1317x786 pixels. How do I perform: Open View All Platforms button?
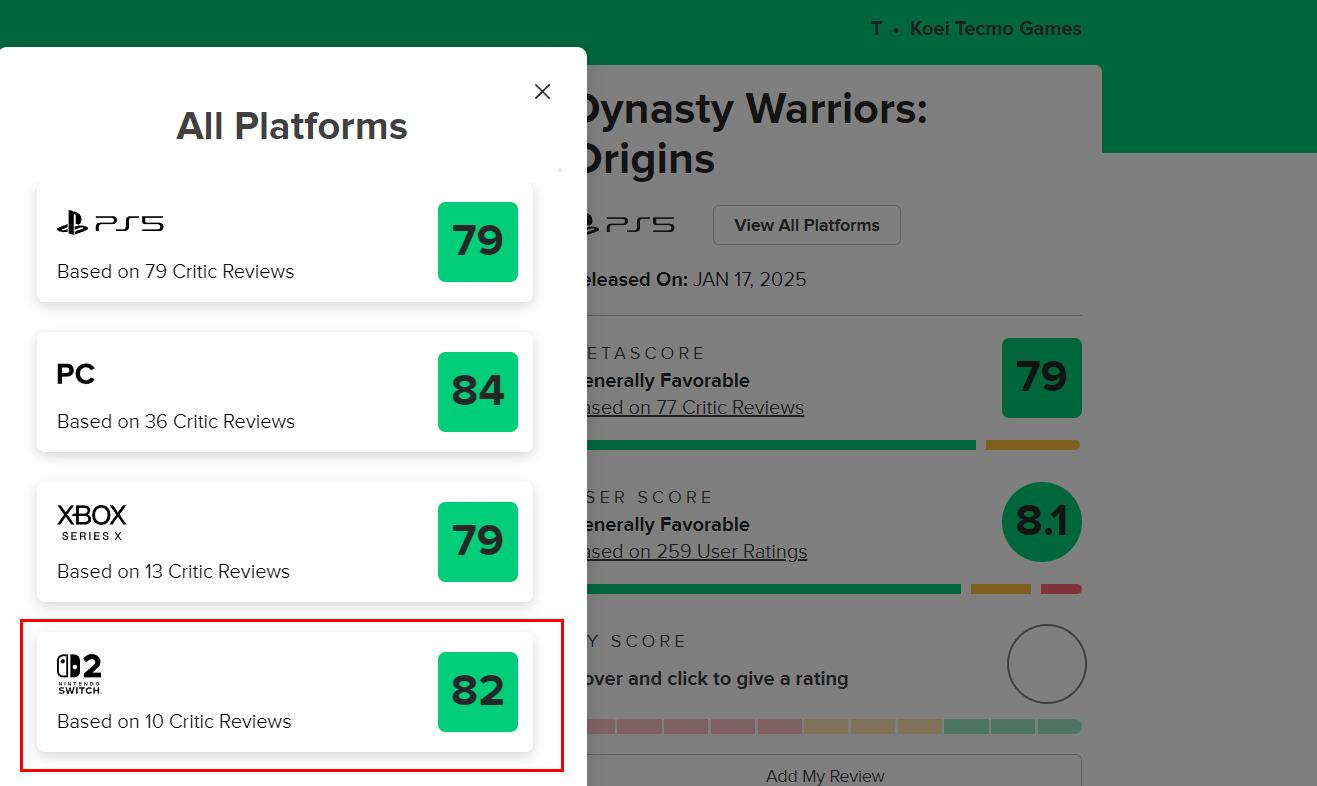pyautogui.click(x=806, y=225)
